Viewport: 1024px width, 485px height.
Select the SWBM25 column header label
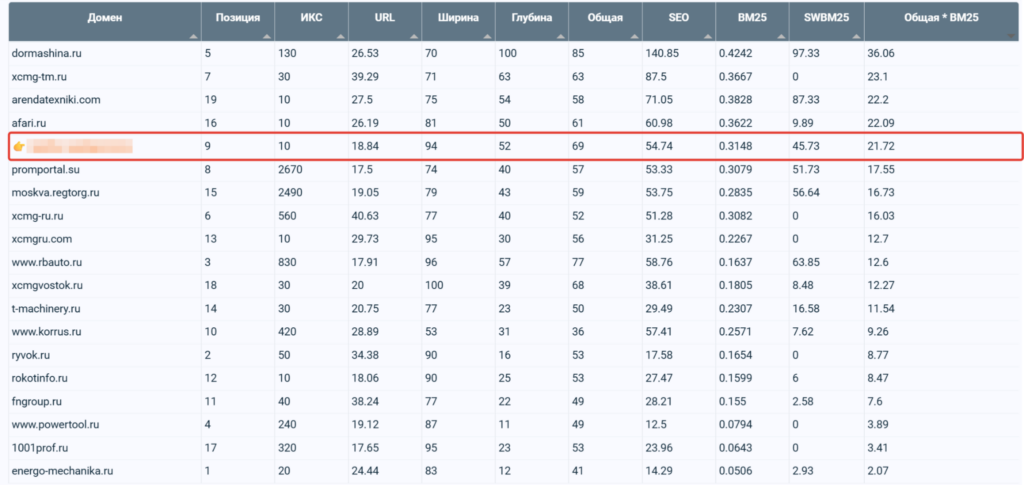[825, 18]
